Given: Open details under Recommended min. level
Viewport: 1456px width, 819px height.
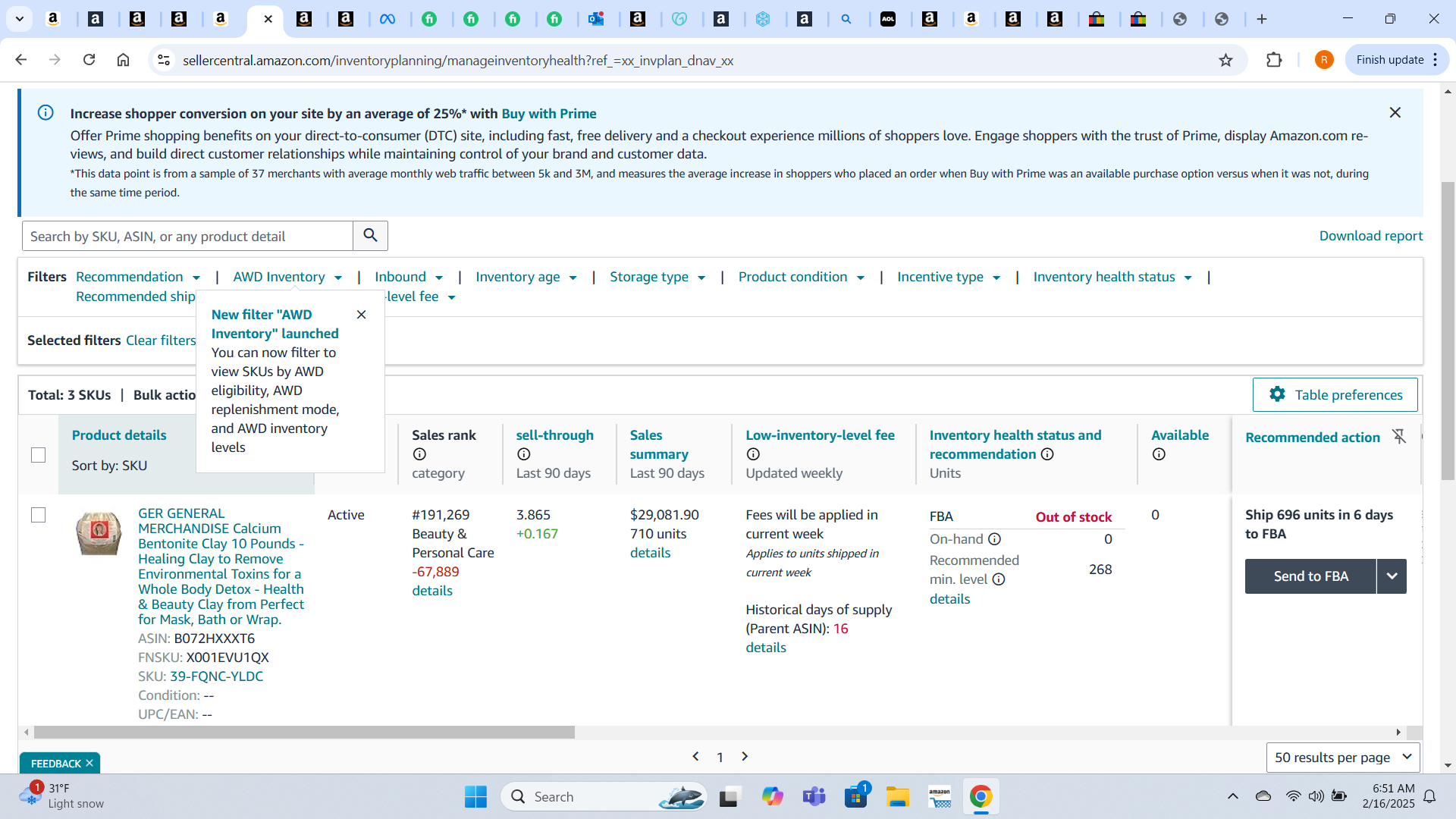Looking at the screenshot, I should click(949, 599).
